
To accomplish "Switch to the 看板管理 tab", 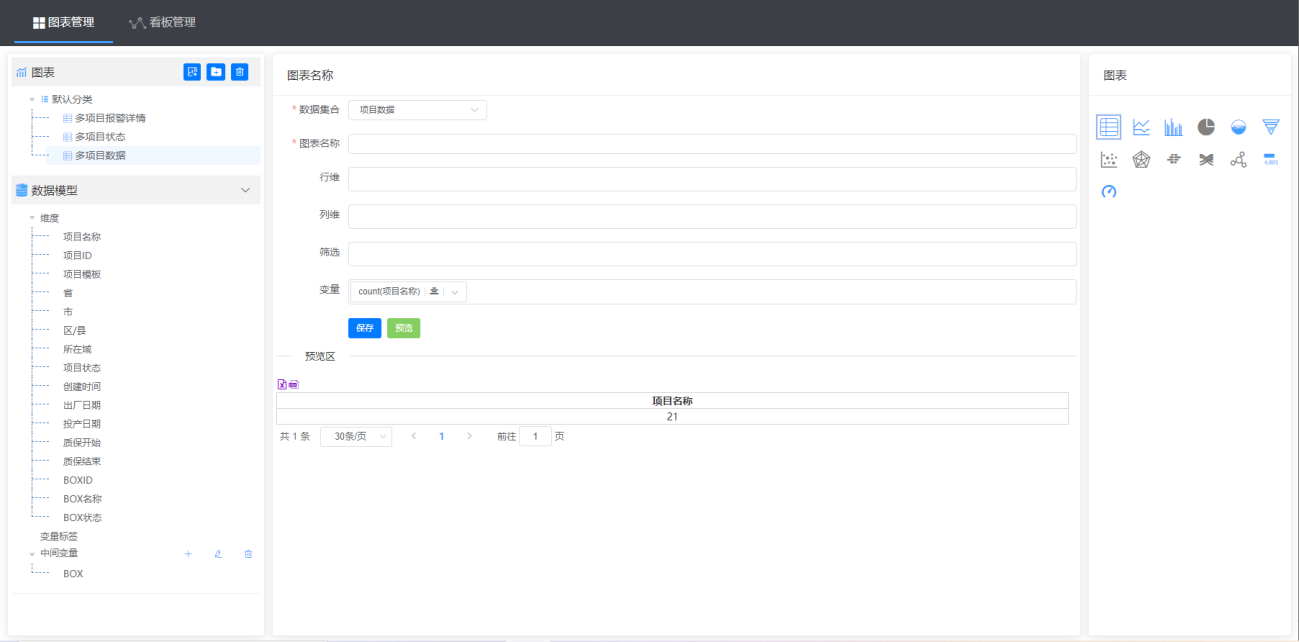I will tap(162, 22).
